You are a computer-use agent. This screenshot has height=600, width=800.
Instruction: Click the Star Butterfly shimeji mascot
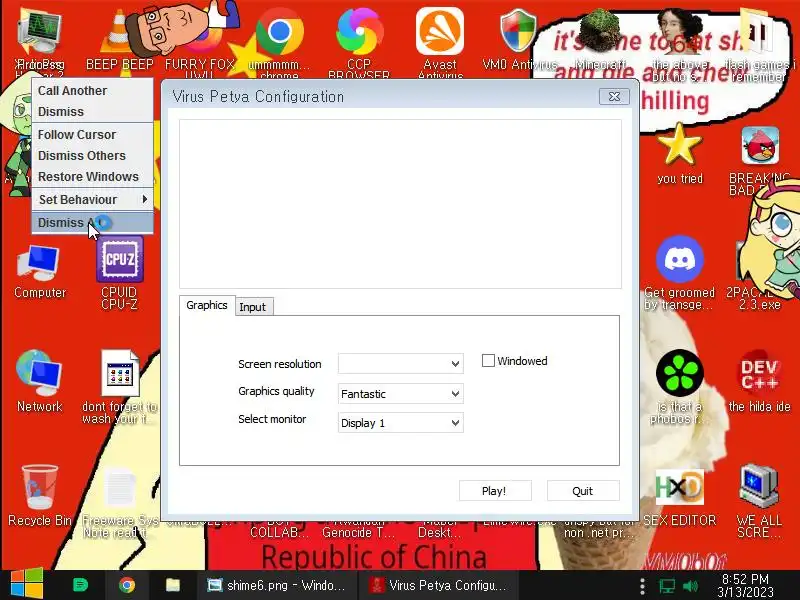[773, 240]
